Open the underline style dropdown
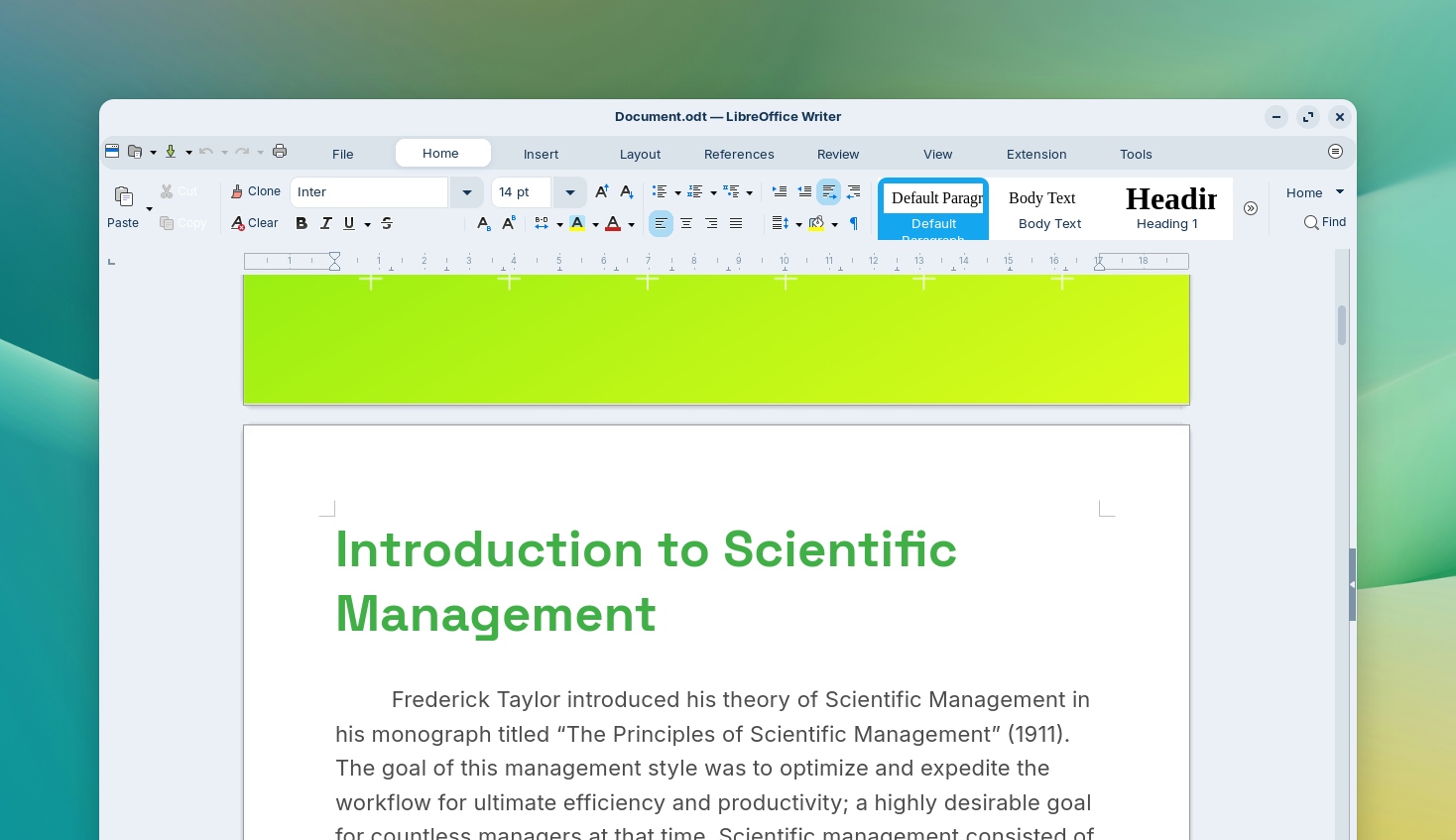 point(367,224)
